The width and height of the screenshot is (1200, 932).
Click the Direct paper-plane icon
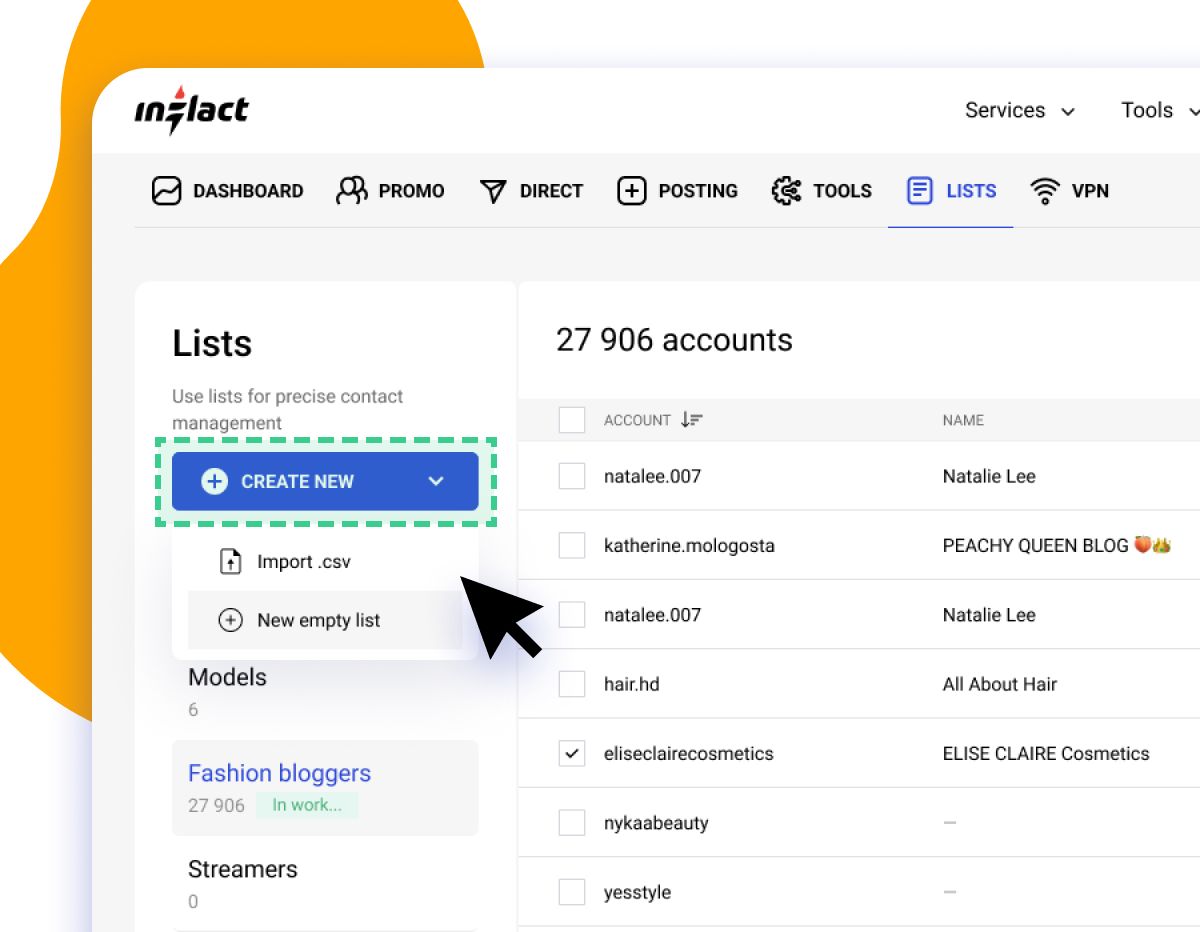pyautogui.click(x=493, y=191)
